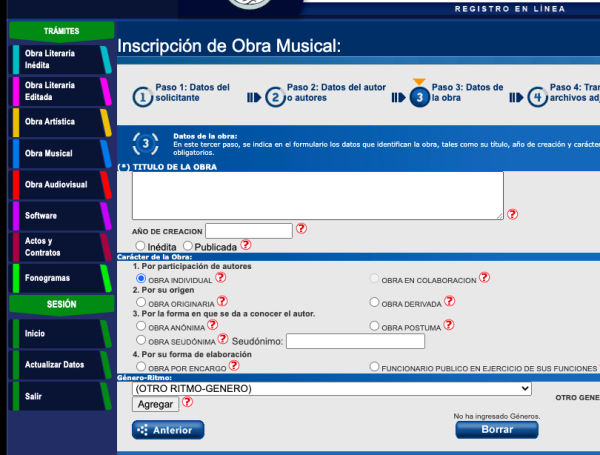Screen dimensions: 600x455
Task: Select the Publicada radio button
Action: coord(188,245)
